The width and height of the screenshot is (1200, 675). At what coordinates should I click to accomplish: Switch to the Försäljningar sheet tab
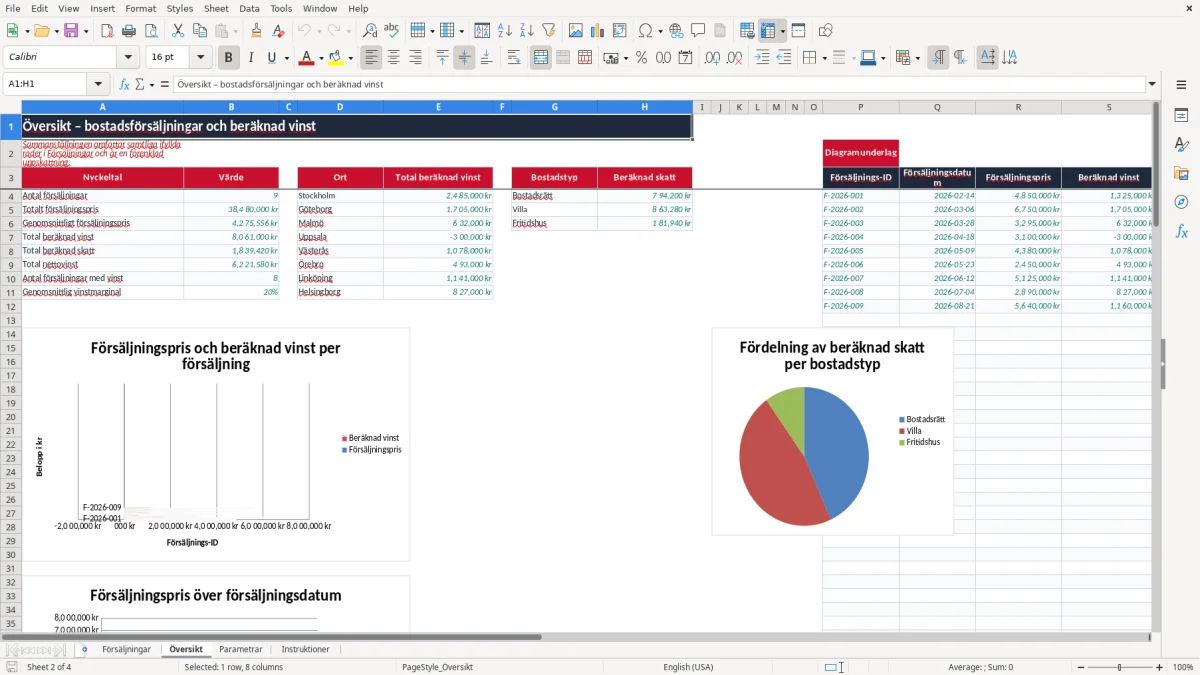[126, 650]
